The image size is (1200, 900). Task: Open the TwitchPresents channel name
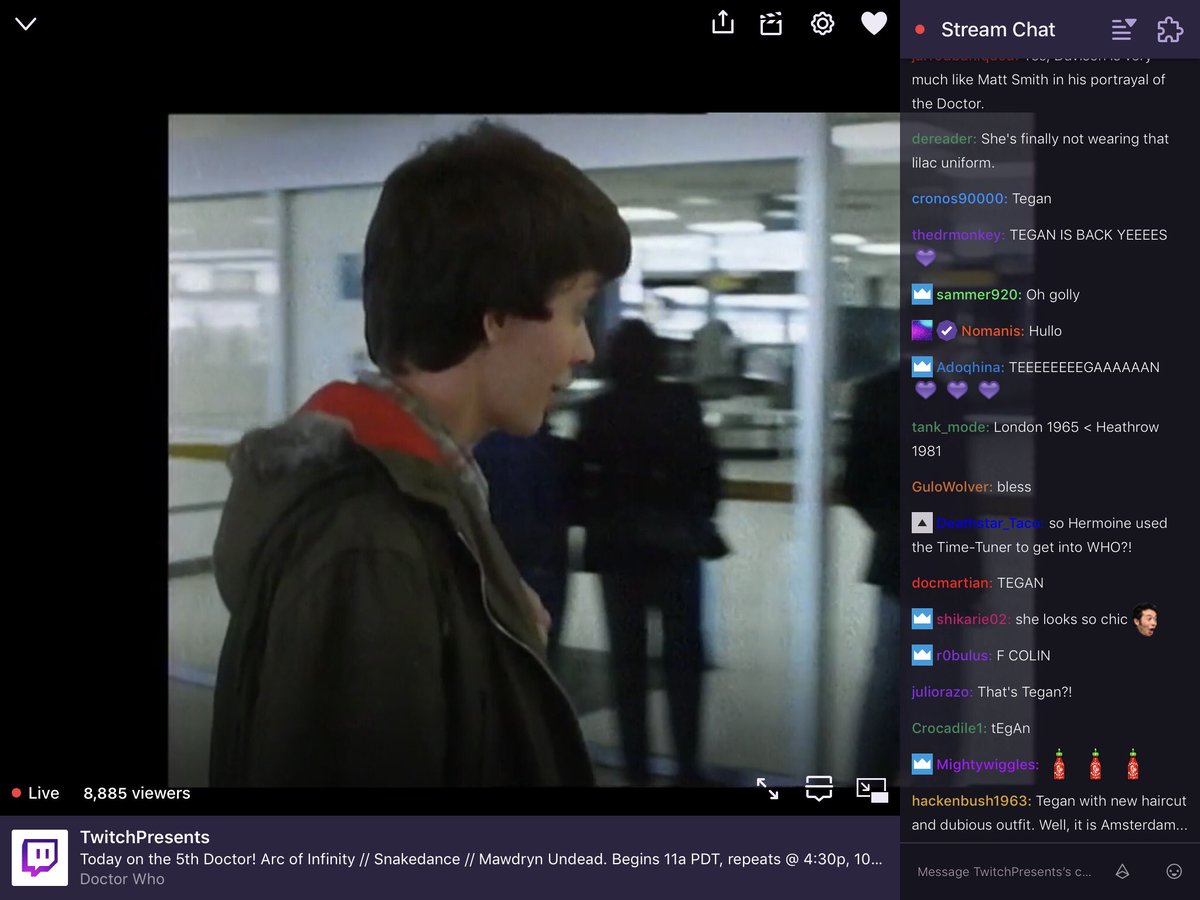click(x=145, y=837)
